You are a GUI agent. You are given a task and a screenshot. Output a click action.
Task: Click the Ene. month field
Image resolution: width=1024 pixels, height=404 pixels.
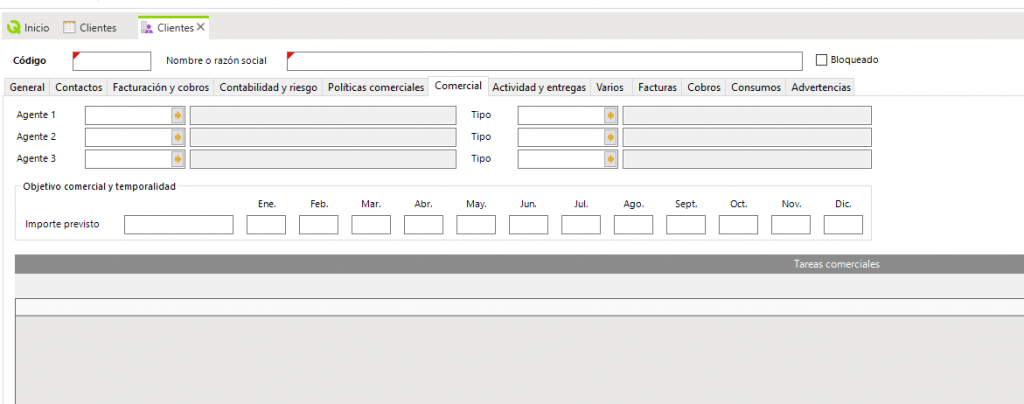tap(266, 225)
